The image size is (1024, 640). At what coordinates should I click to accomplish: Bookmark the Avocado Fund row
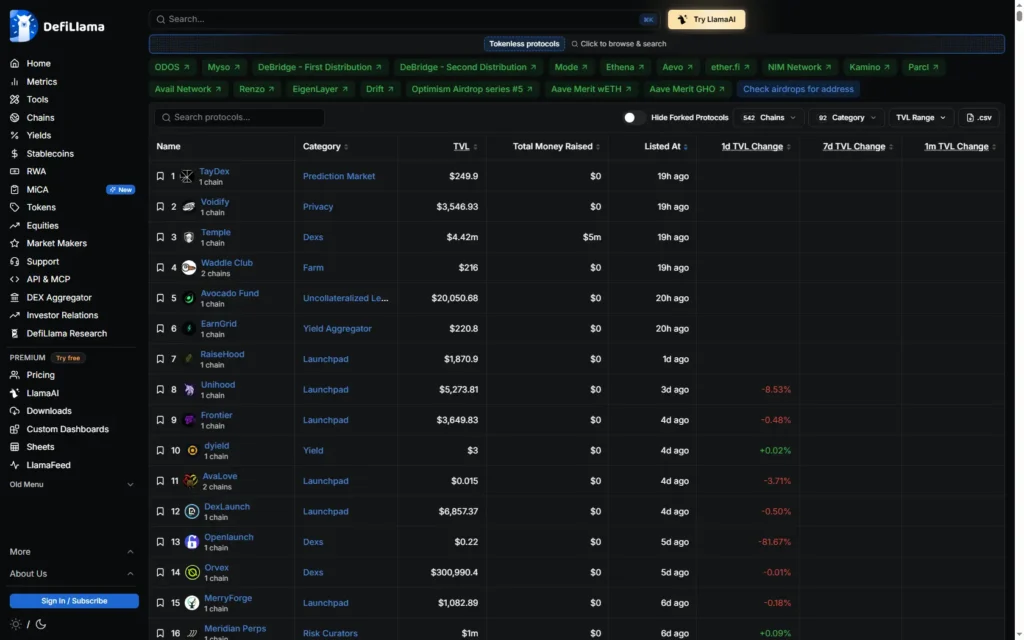[x=160, y=298]
